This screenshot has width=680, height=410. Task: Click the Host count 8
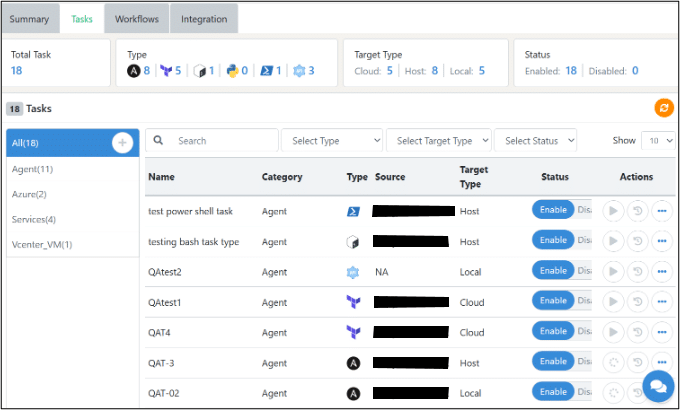point(435,71)
